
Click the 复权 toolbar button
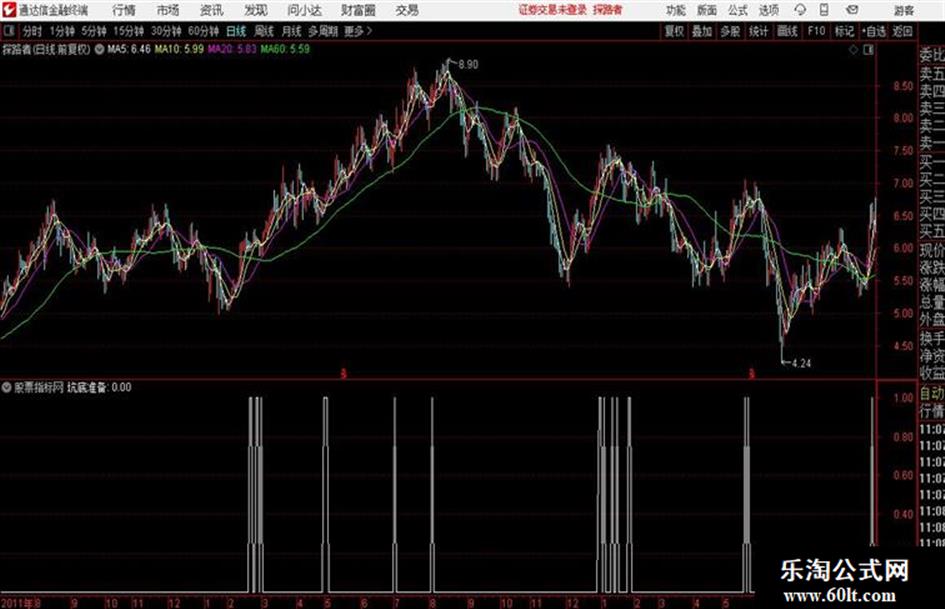tap(674, 31)
